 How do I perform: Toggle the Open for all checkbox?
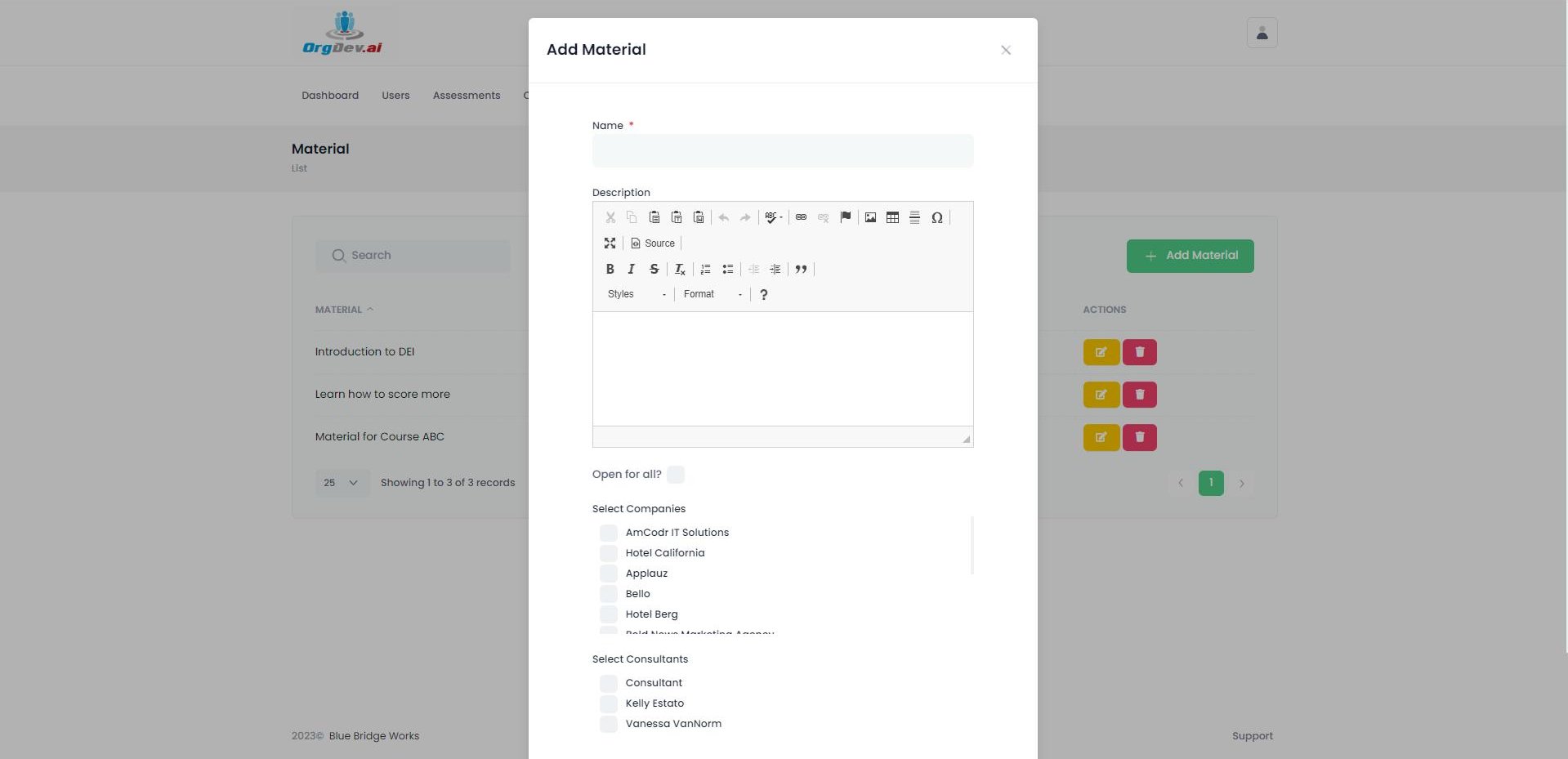tap(676, 475)
